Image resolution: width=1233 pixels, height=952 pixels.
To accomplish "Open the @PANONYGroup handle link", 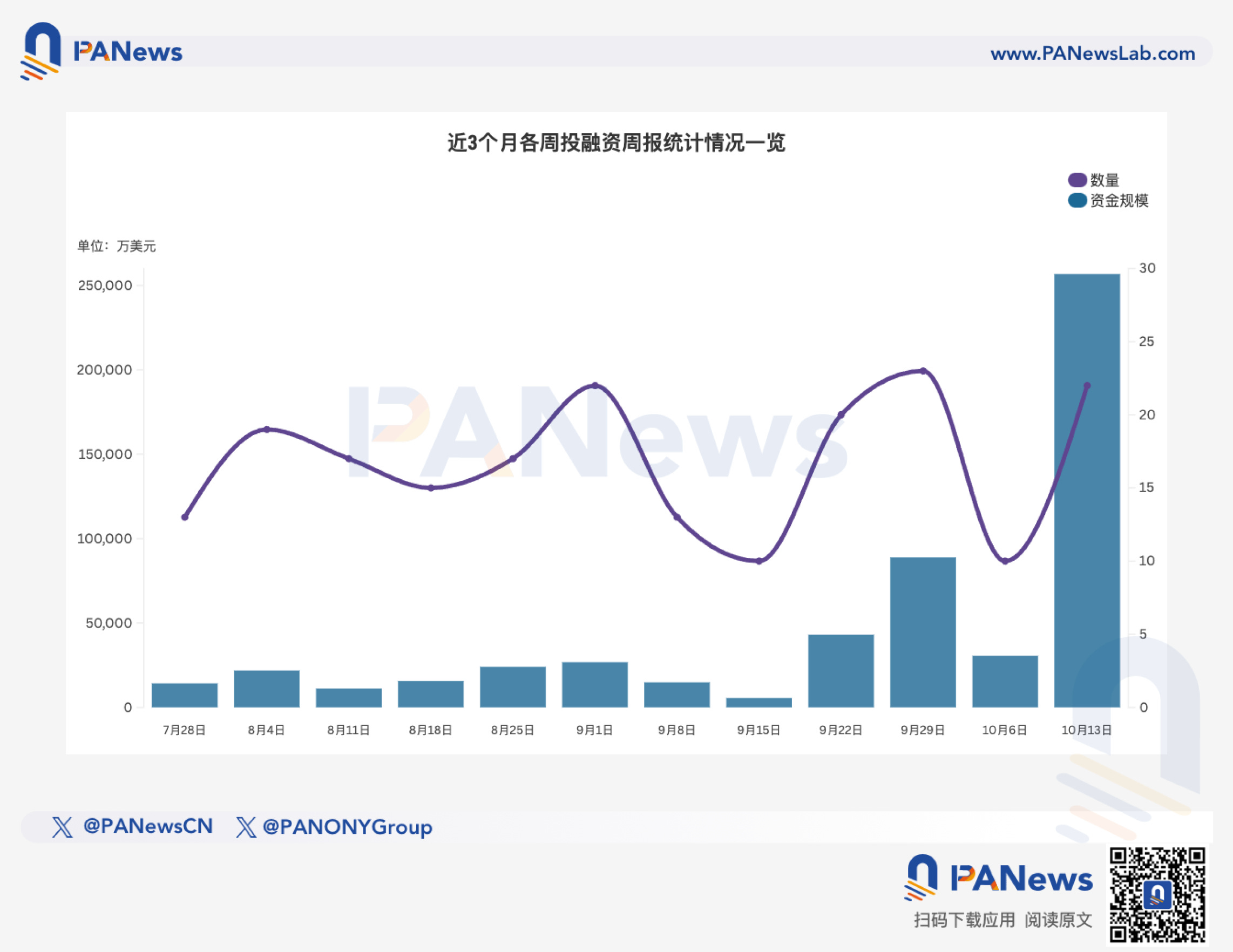I will (347, 827).
